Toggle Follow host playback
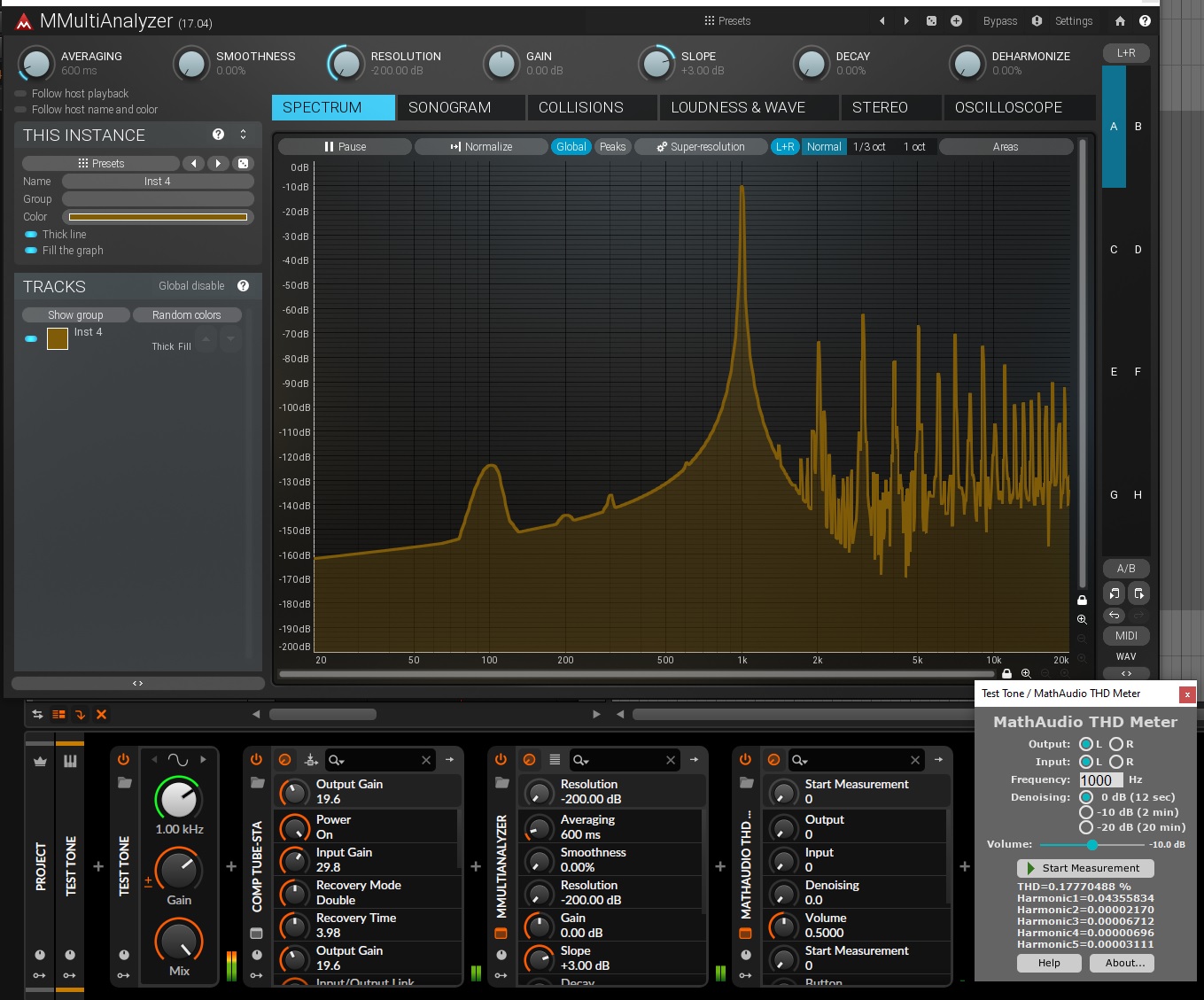Screen dimensions: 1204x1000 (x=19, y=93)
